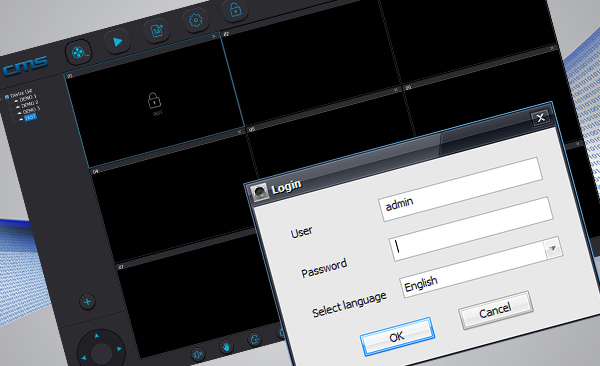Close the Login dialog with X
600x366 pixels.
pyautogui.click(x=541, y=118)
